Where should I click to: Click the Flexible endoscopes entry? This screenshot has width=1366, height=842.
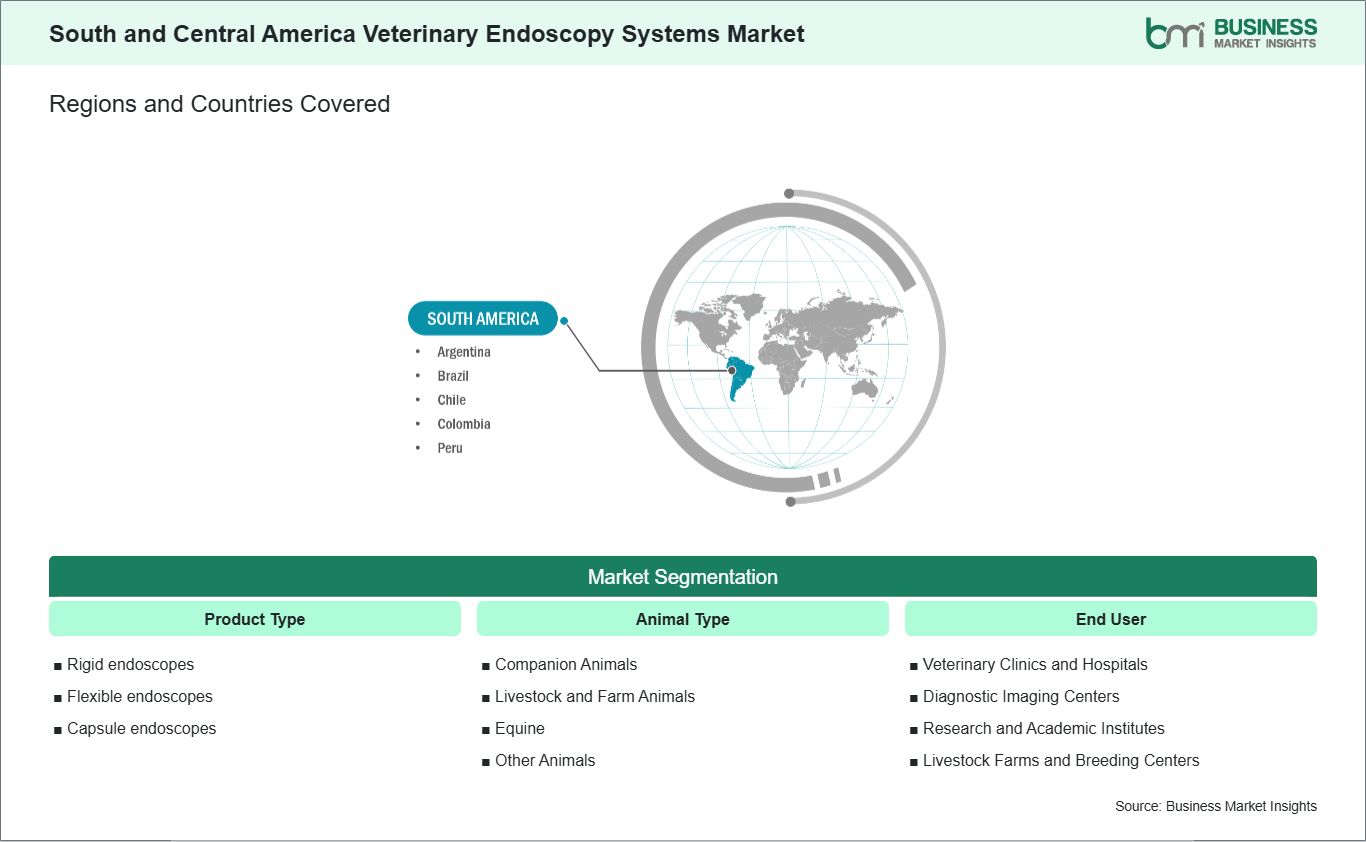coord(133,696)
